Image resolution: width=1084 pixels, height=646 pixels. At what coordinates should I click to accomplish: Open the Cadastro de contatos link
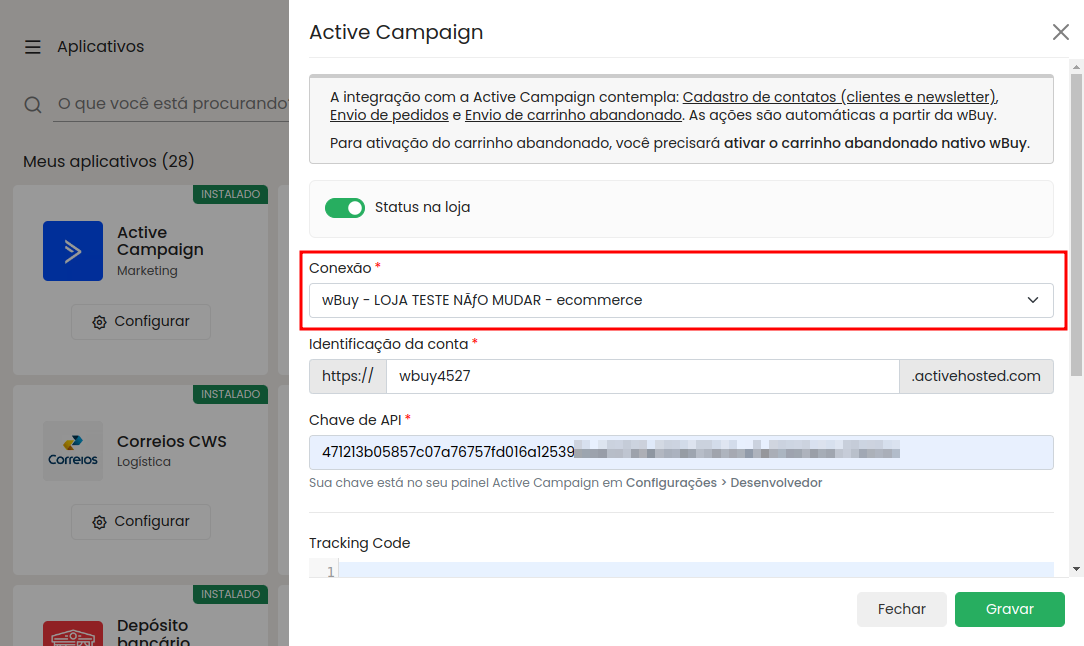click(x=839, y=97)
